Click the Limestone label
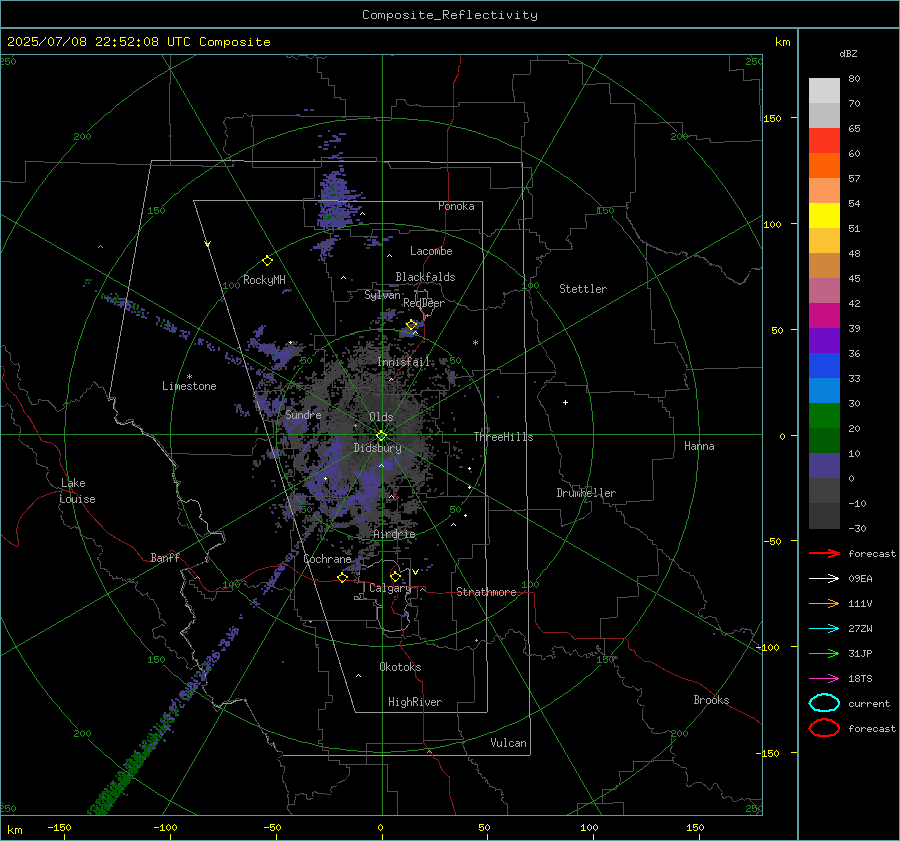The height and width of the screenshot is (841, 900). coord(189,386)
